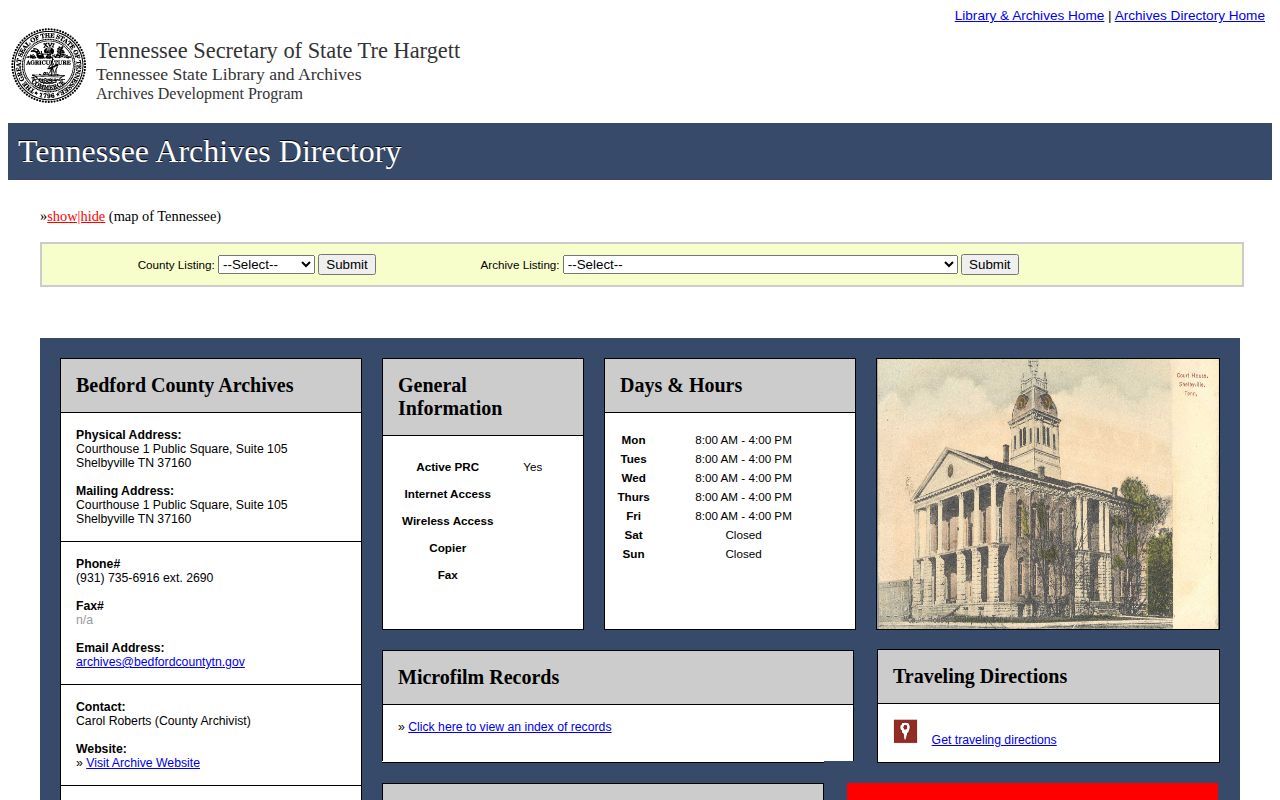The width and height of the screenshot is (1280, 800).
Task: Click the Active PRC label
Action: point(448,467)
